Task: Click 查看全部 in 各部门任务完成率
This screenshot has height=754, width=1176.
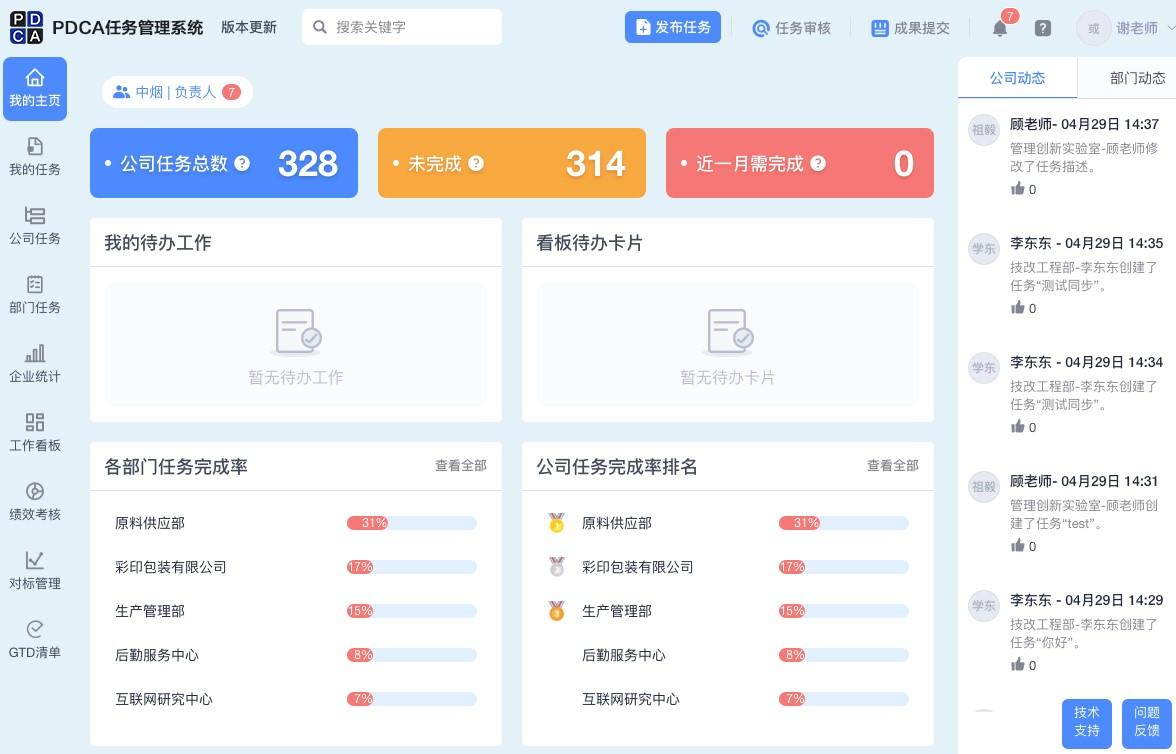Action: [460, 466]
